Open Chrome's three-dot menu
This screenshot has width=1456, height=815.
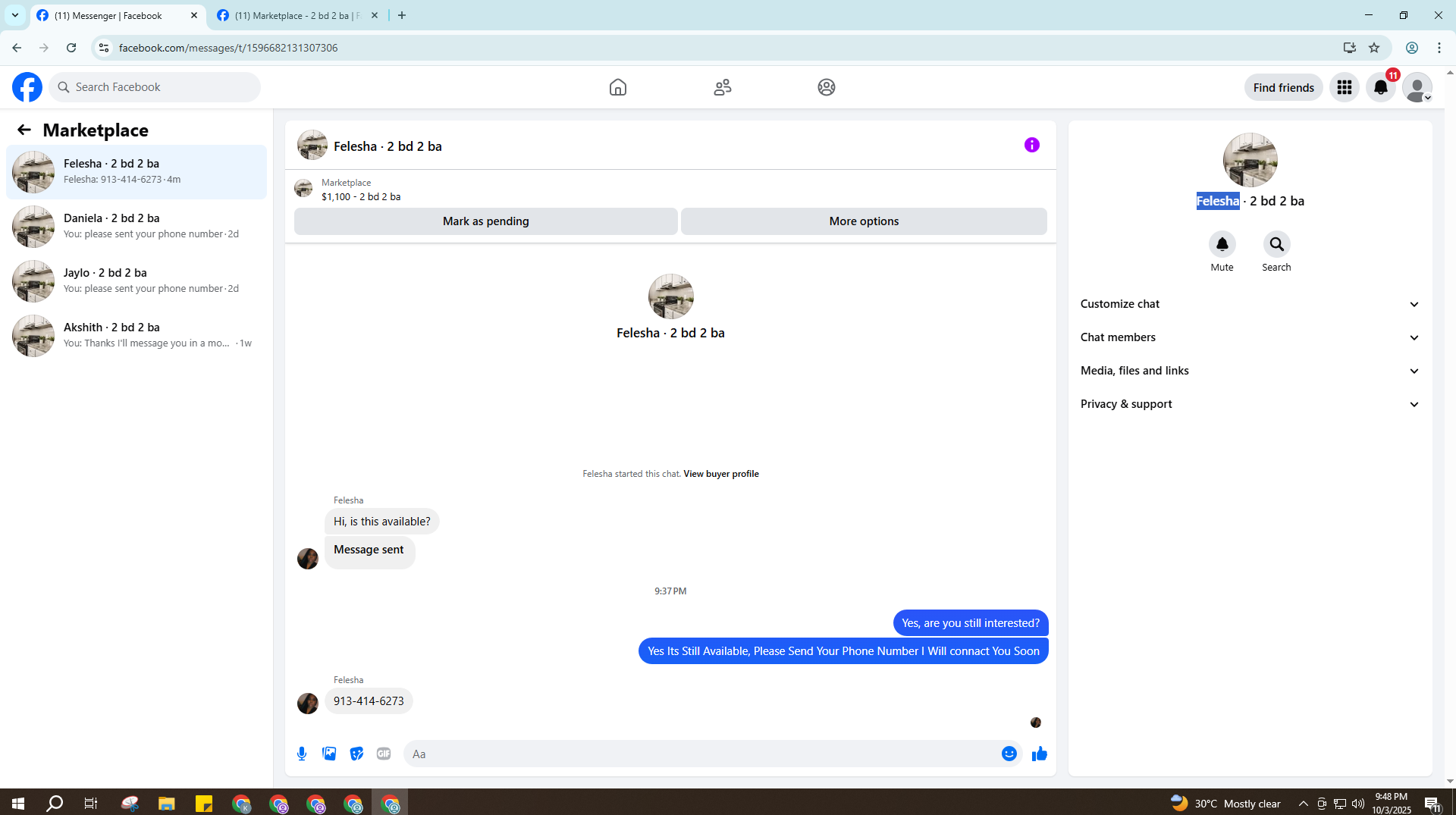point(1439,48)
